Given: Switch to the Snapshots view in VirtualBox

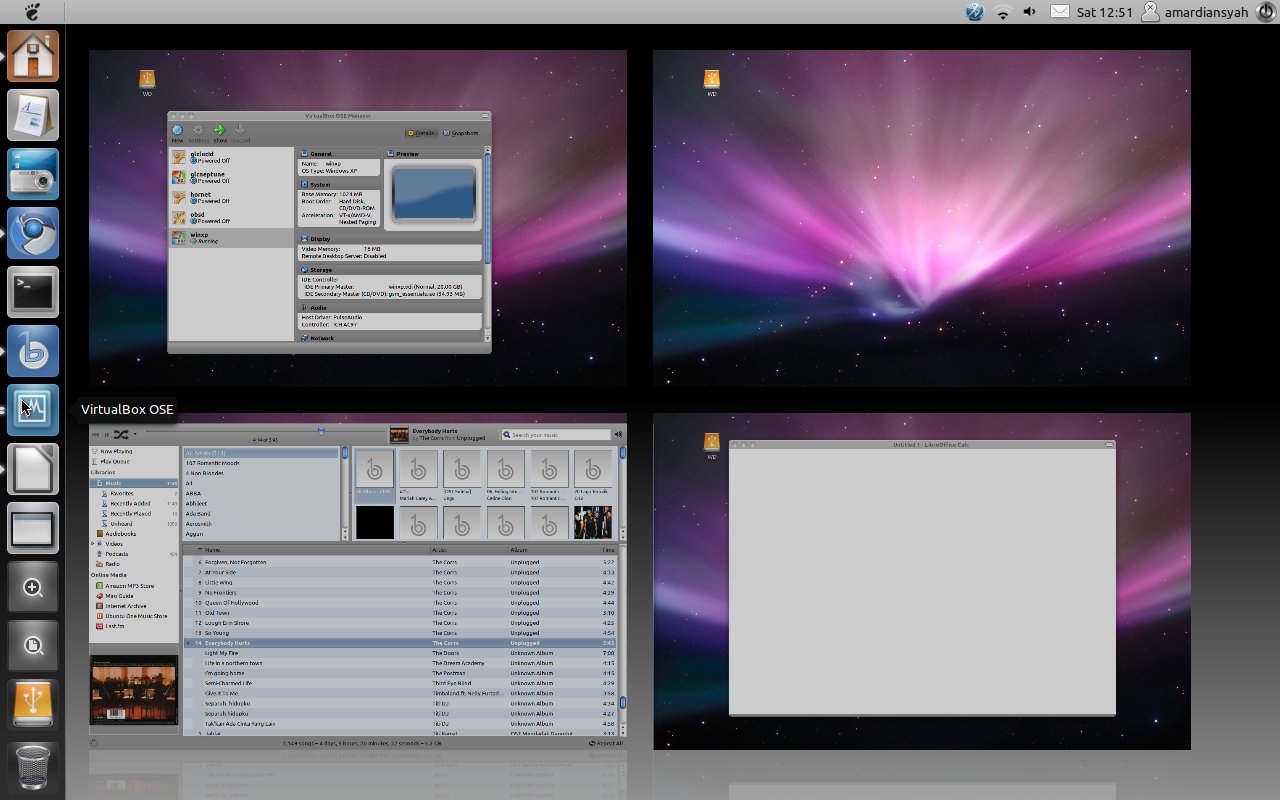Looking at the screenshot, I should [461, 133].
